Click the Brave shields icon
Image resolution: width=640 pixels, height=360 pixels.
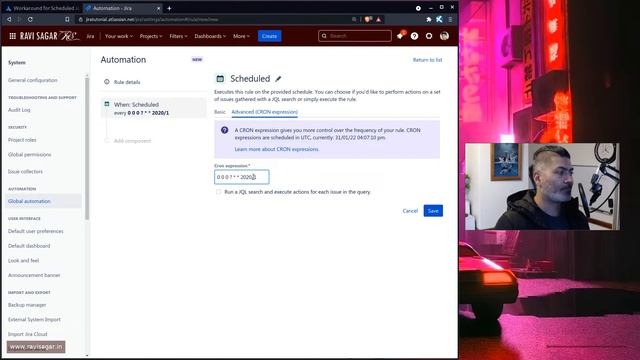[368, 19]
